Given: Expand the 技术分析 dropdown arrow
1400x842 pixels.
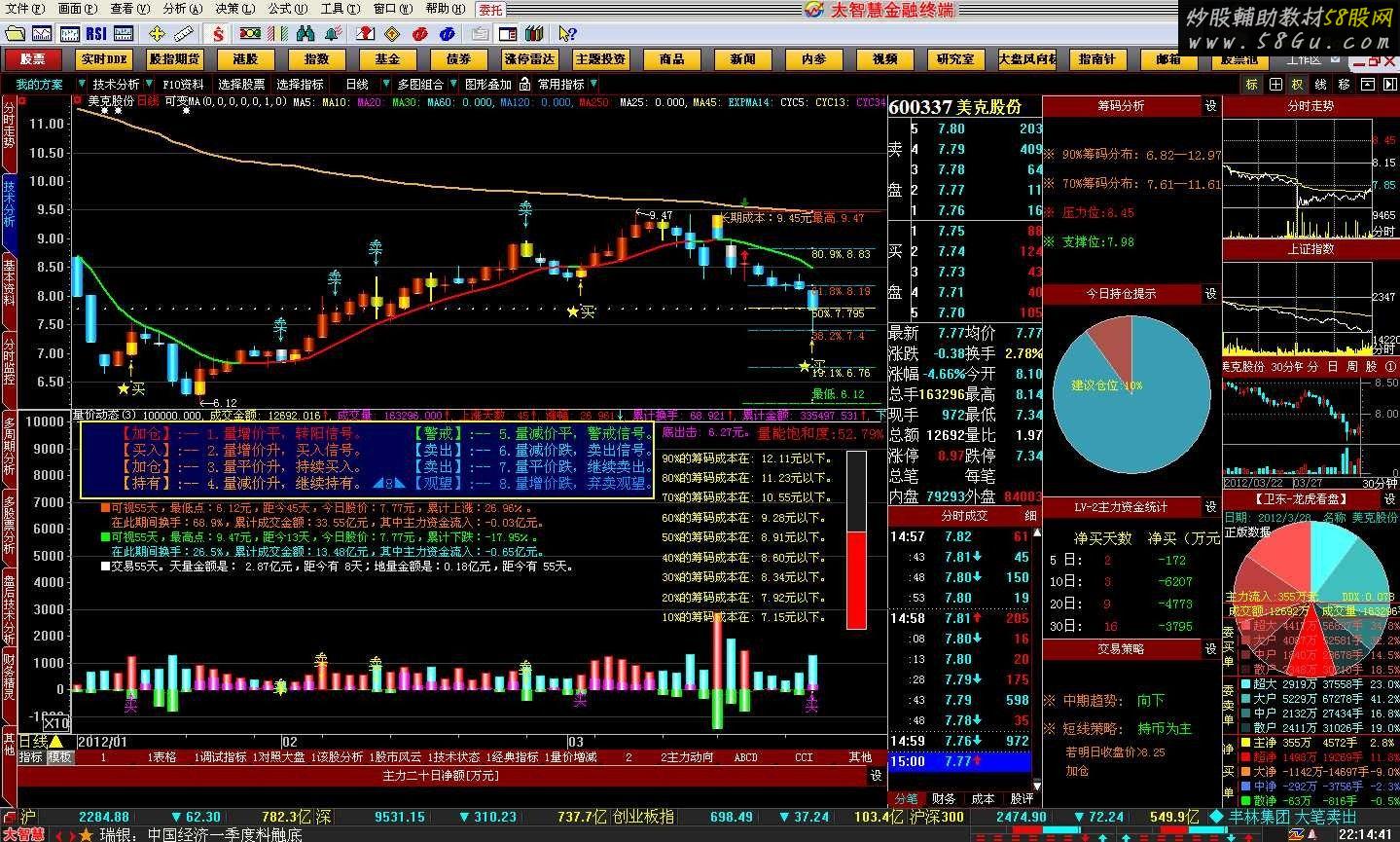Looking at the screenshot, I should (x=149, y=85).
